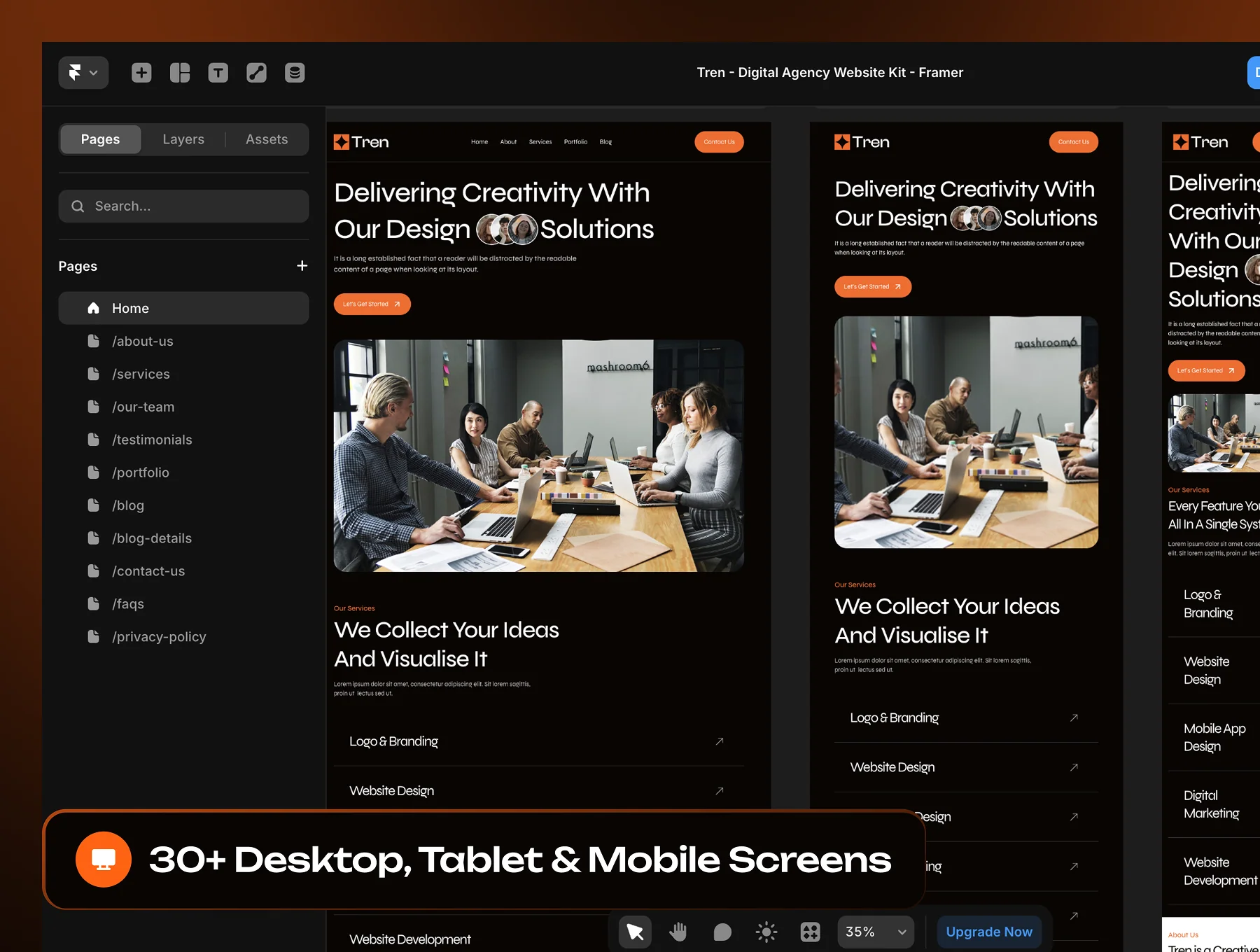Switch to the Assets tab
Screen dimensions: 1260x952
tap(267, 139)
